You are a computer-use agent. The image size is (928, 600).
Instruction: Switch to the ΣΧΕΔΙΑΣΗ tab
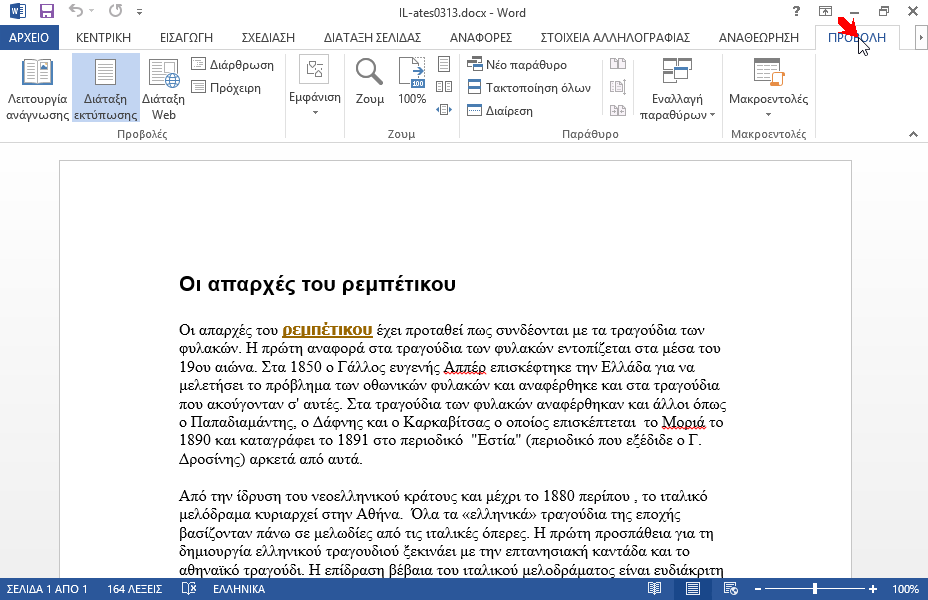click(268, 37)
